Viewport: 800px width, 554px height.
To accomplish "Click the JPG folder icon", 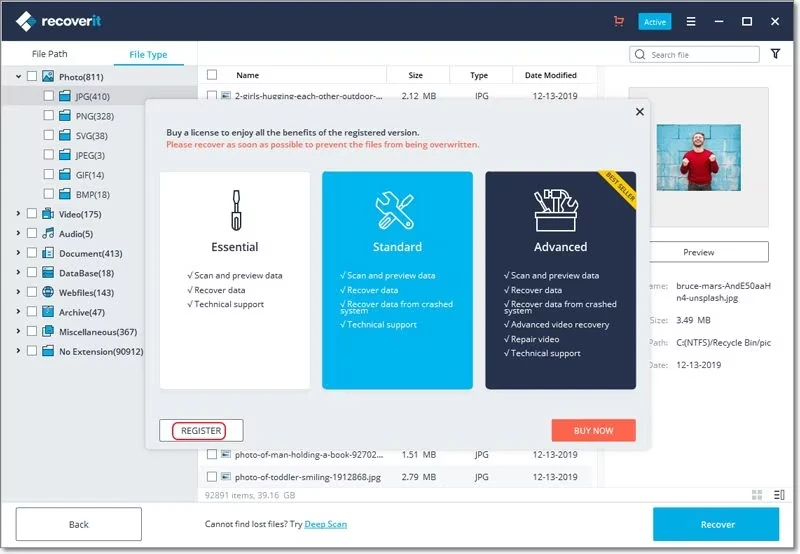I will [x=65, y=96].
